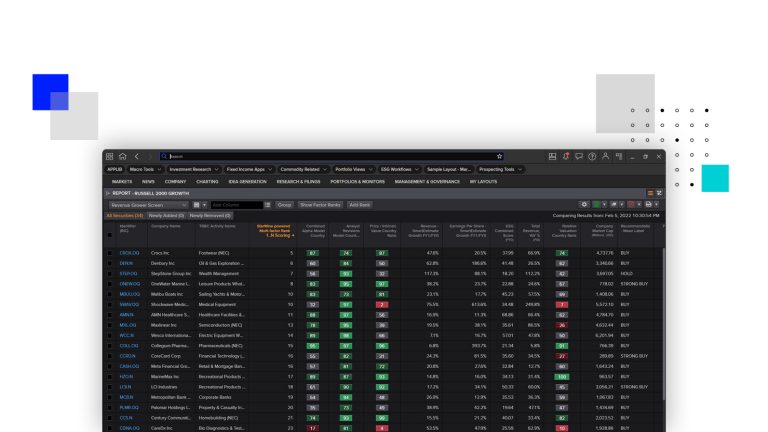Click the back navigation arrow
Viewport: 768px width, 432px height.
(x=137, y=156)
